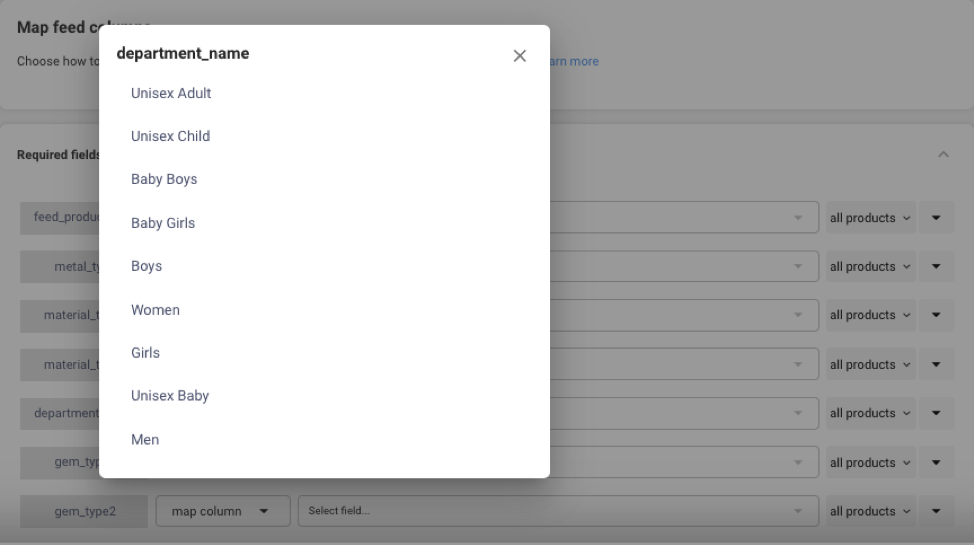The height and width of the screenshot is (545, 974).
Task: Click the Select field box for gem_type2
Action: tap(558, 511)
